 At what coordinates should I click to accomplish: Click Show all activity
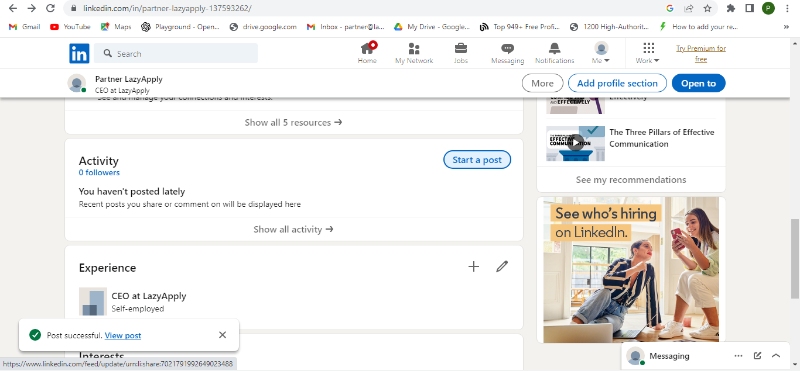tap(293, 230)
